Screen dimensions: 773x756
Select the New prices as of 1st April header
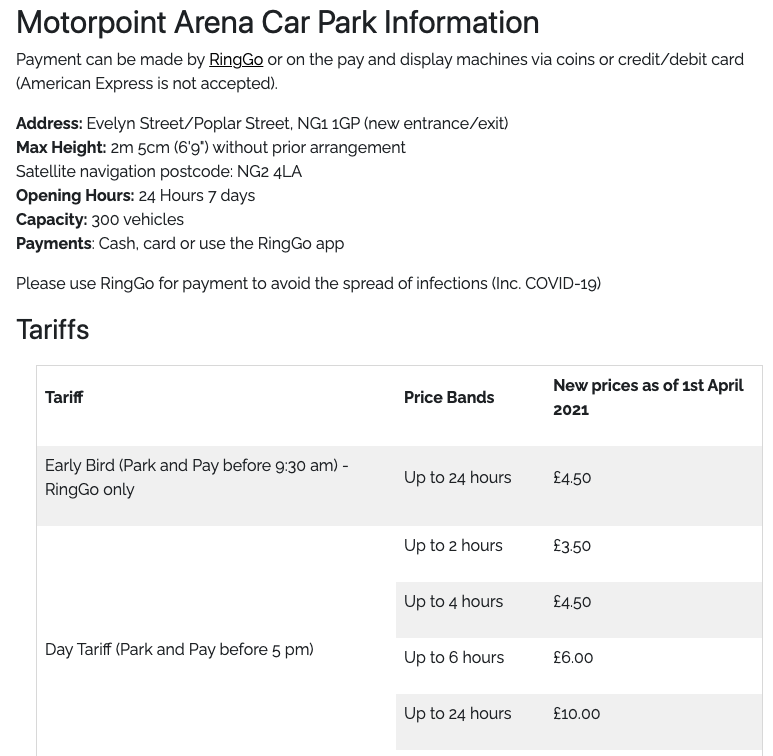point(648,398)
